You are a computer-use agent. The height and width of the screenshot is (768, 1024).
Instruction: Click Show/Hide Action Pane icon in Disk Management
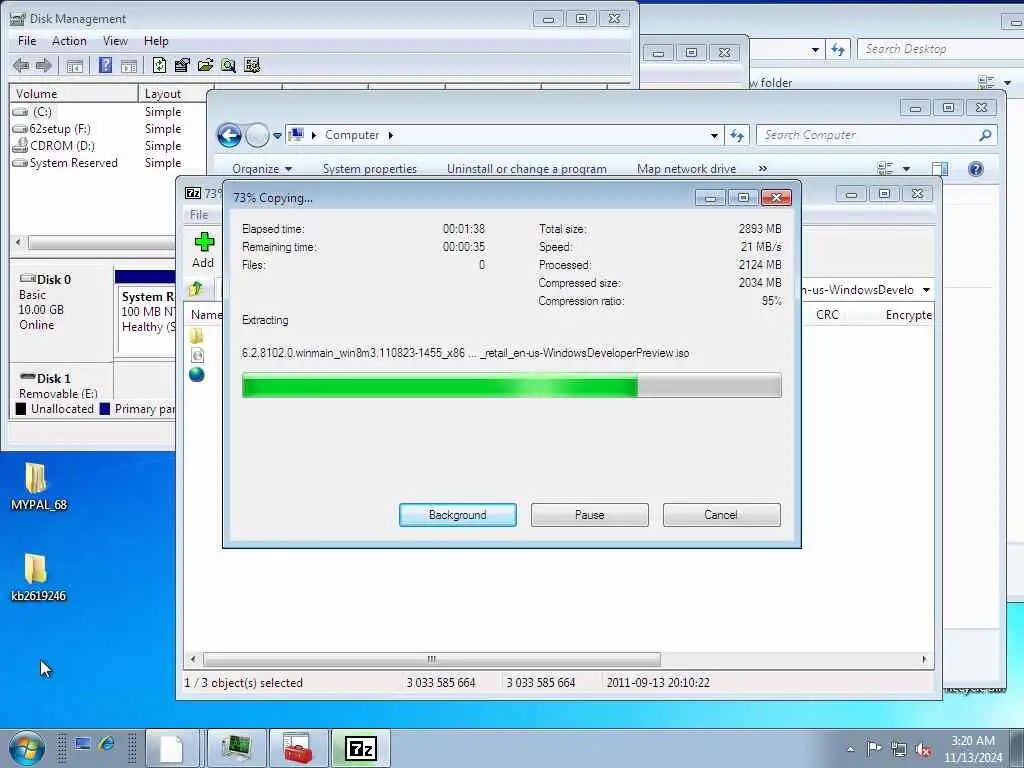tap(129, 65)
